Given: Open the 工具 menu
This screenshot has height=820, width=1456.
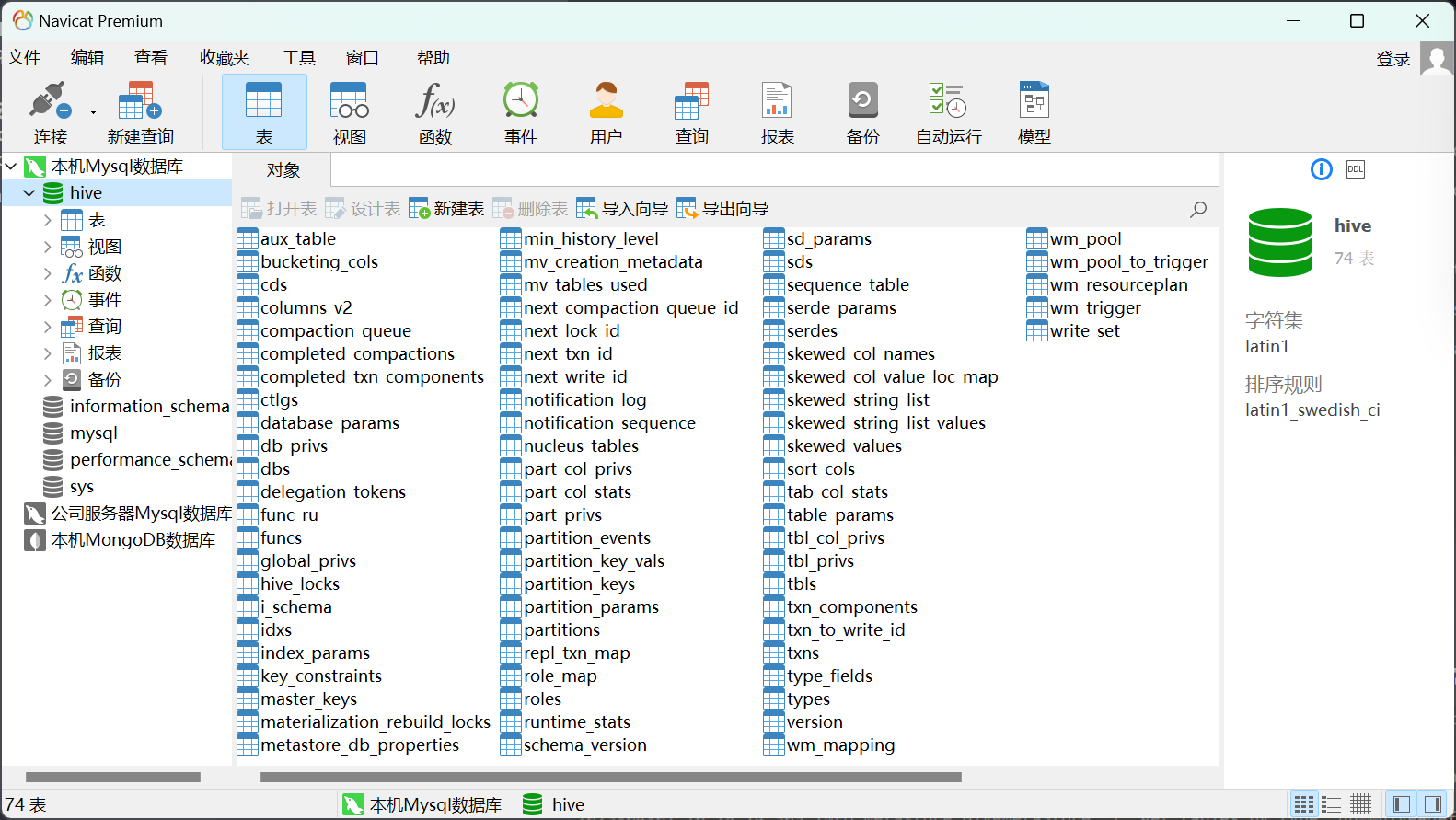Looking at the screenshot, I should pos(299,58).
